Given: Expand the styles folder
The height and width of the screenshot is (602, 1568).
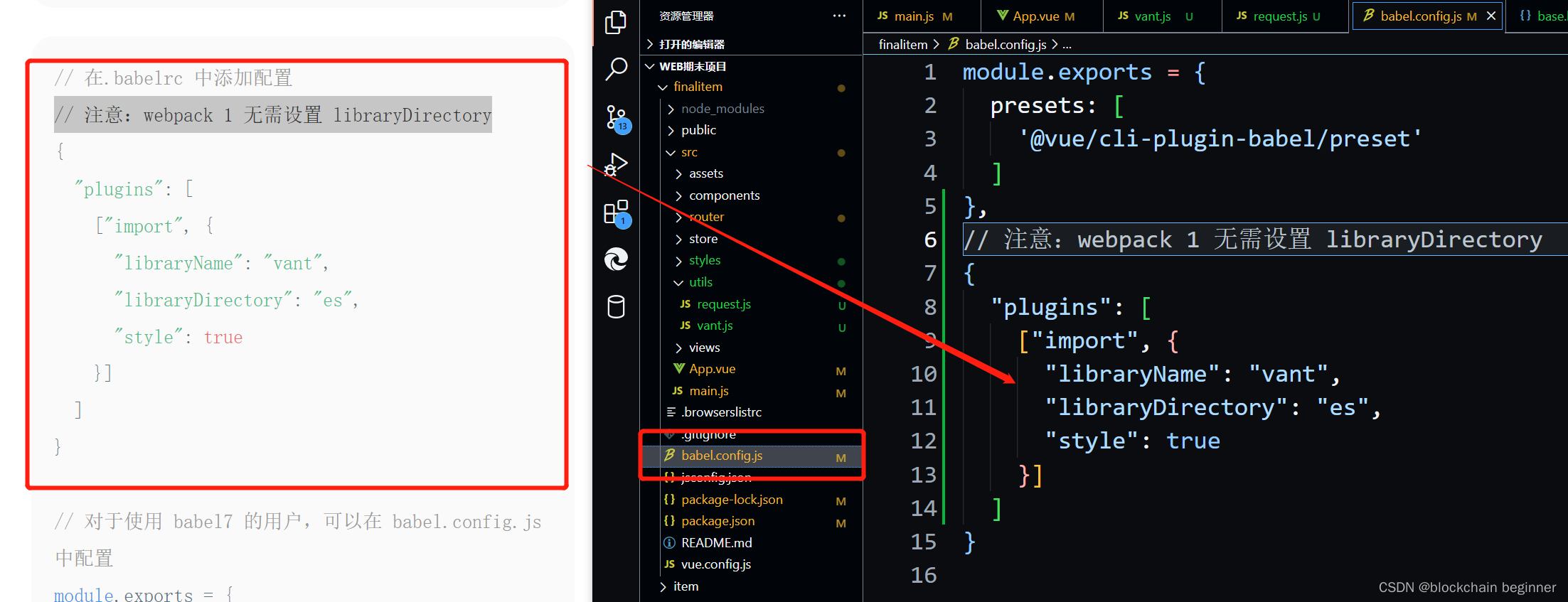Looking at the screenshot, I should pos(751,260).
